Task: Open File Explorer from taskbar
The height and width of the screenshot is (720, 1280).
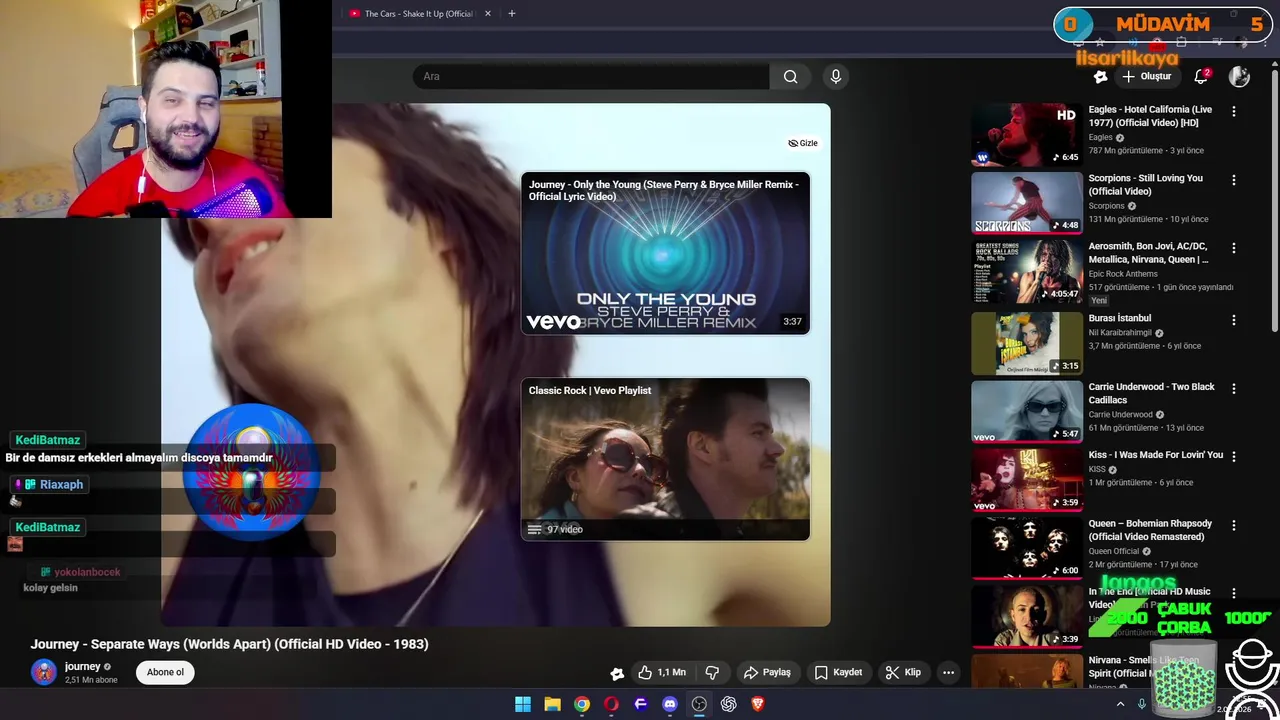Action: 552,704
